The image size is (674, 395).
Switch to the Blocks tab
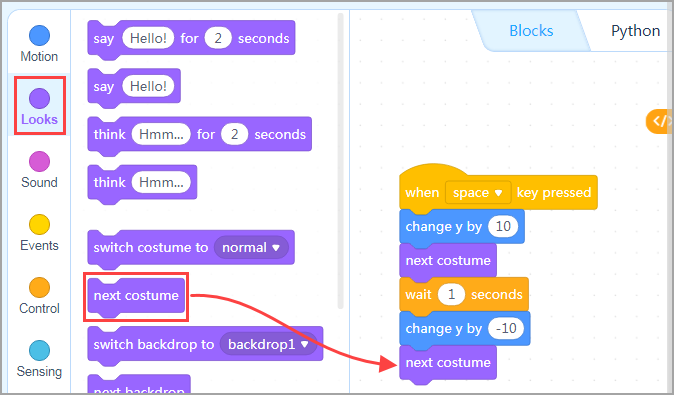click(x=531, y=31)
